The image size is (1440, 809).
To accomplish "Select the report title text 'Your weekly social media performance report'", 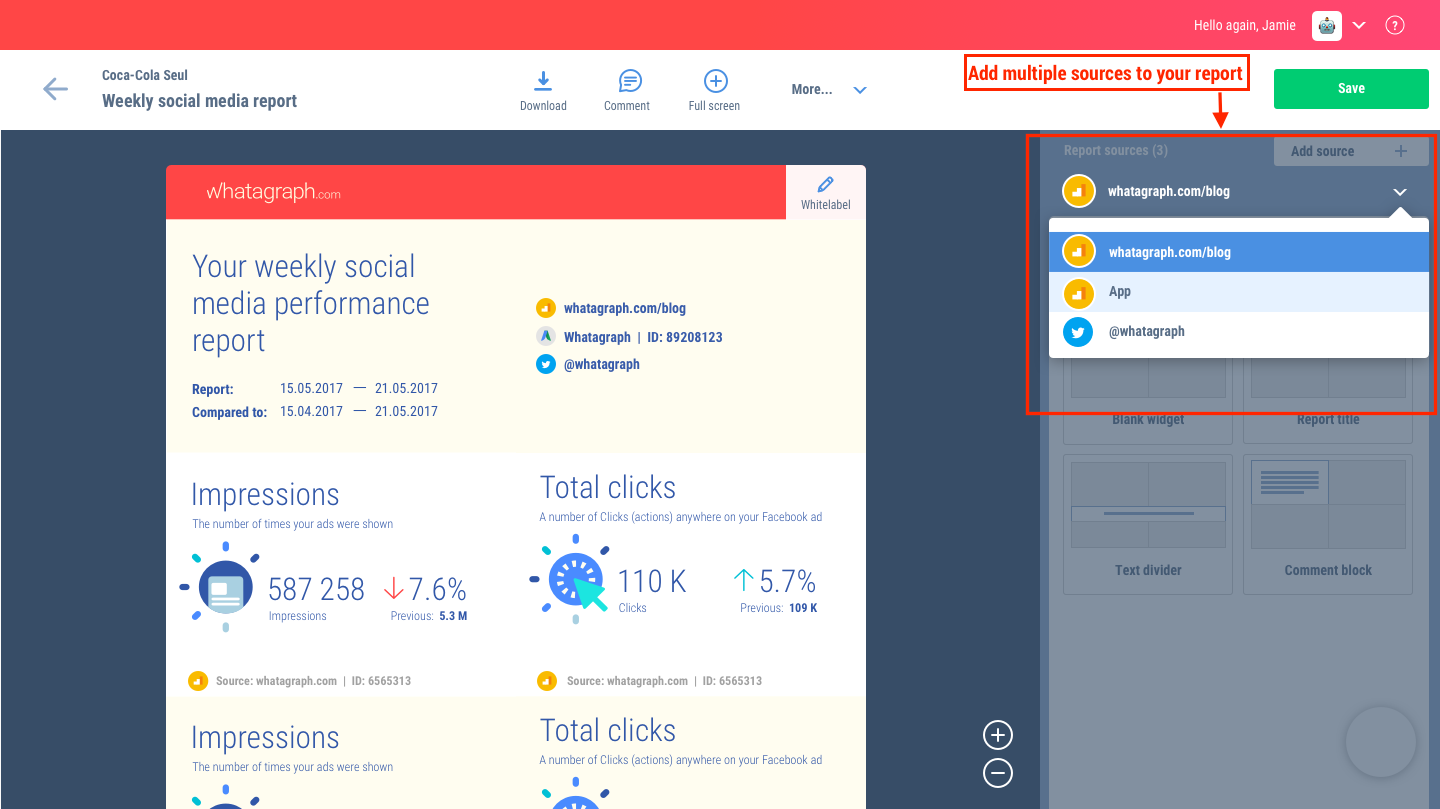I will [x=311, y=303].
